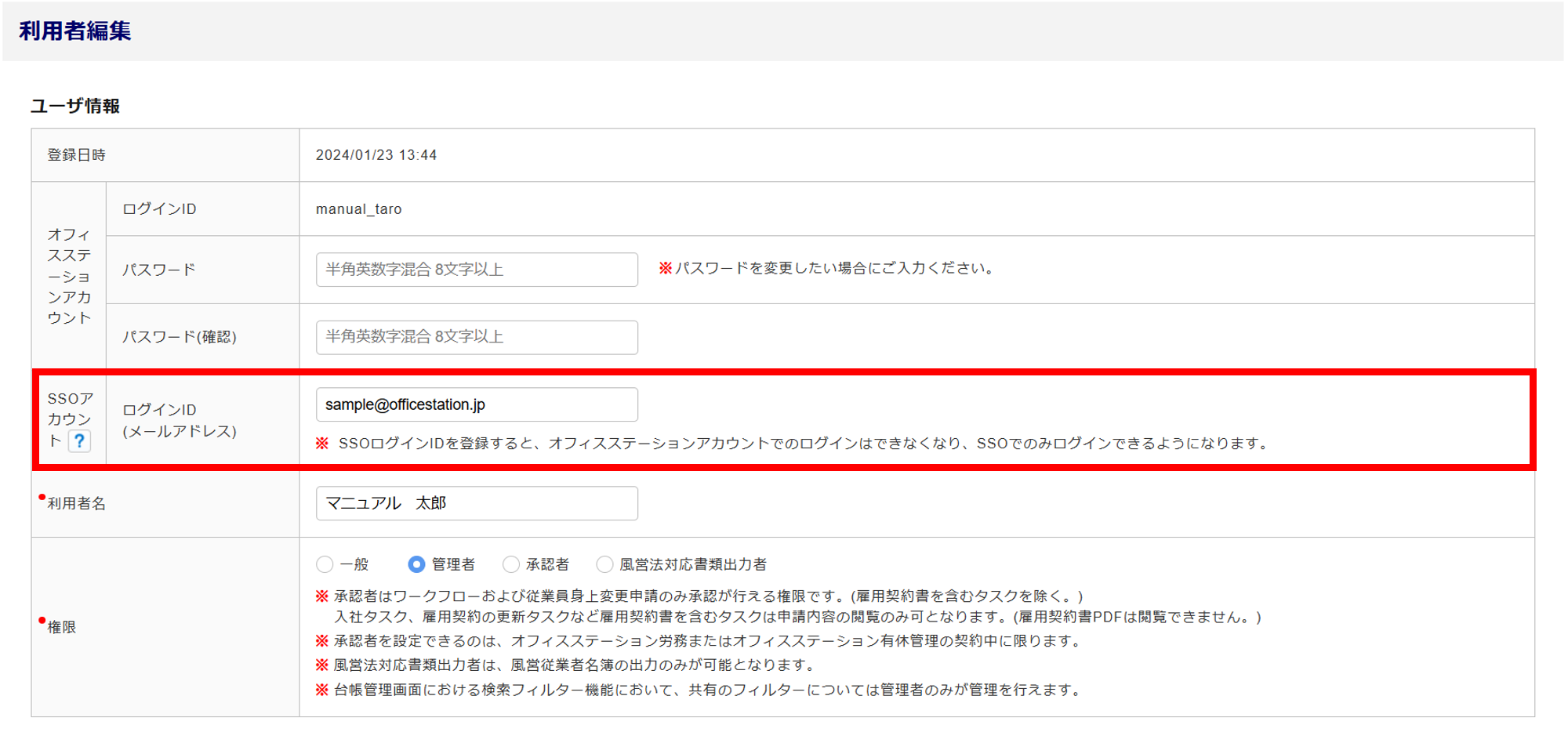
Task: Focus the 利用者名 text field
Action: click(477, 503)
